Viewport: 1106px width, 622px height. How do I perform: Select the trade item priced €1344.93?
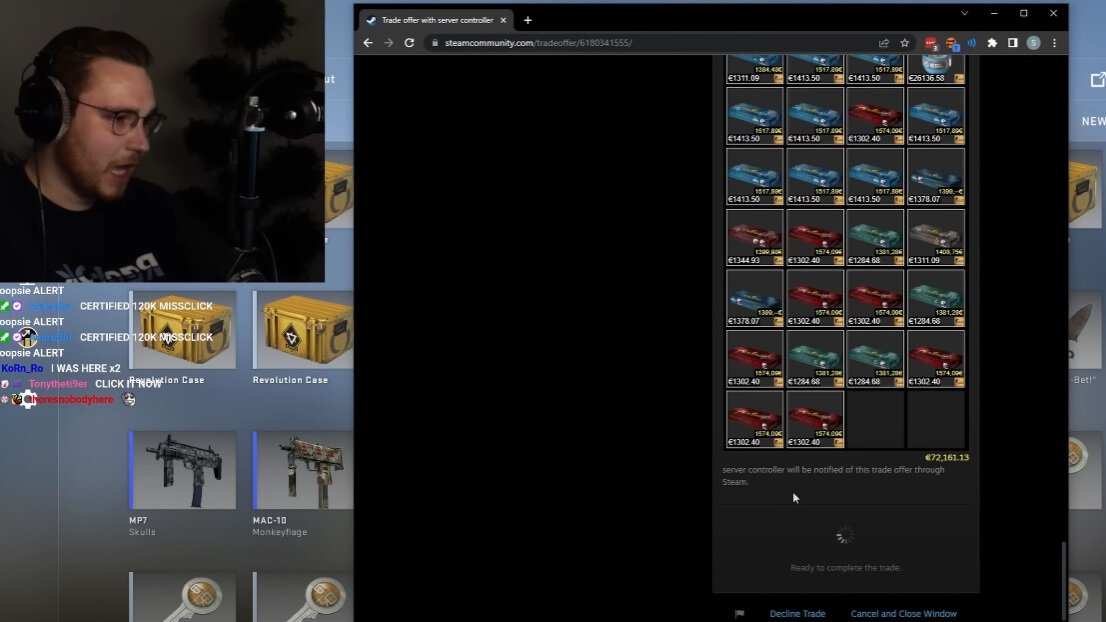(755, 238)
